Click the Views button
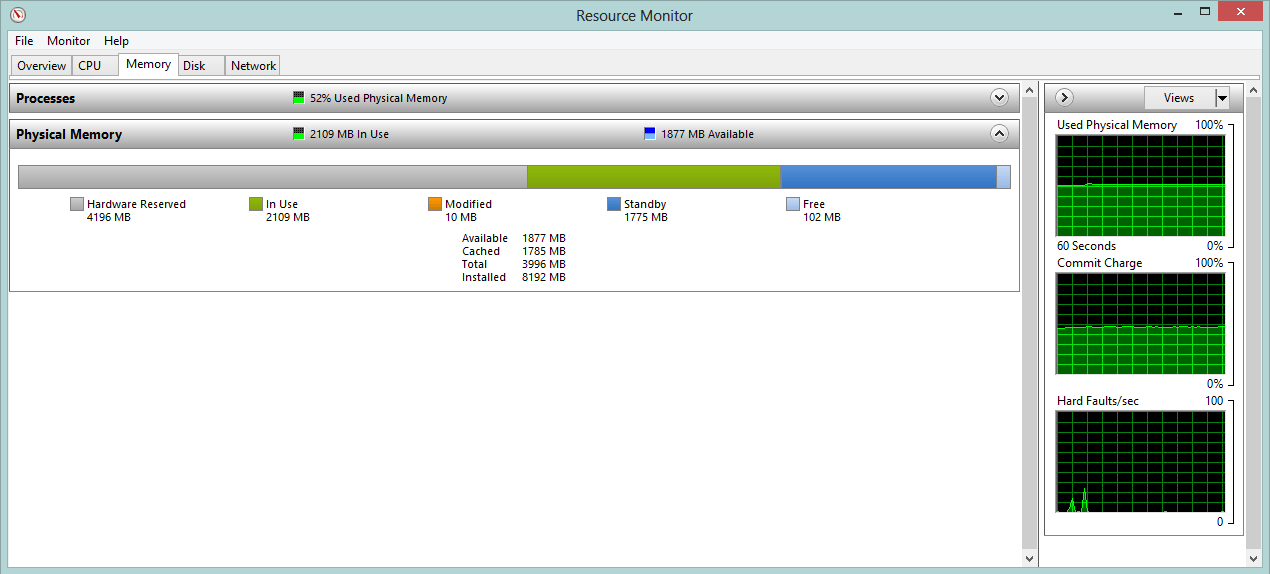This screenshot has width=1270, height=574. point(1179,98)
